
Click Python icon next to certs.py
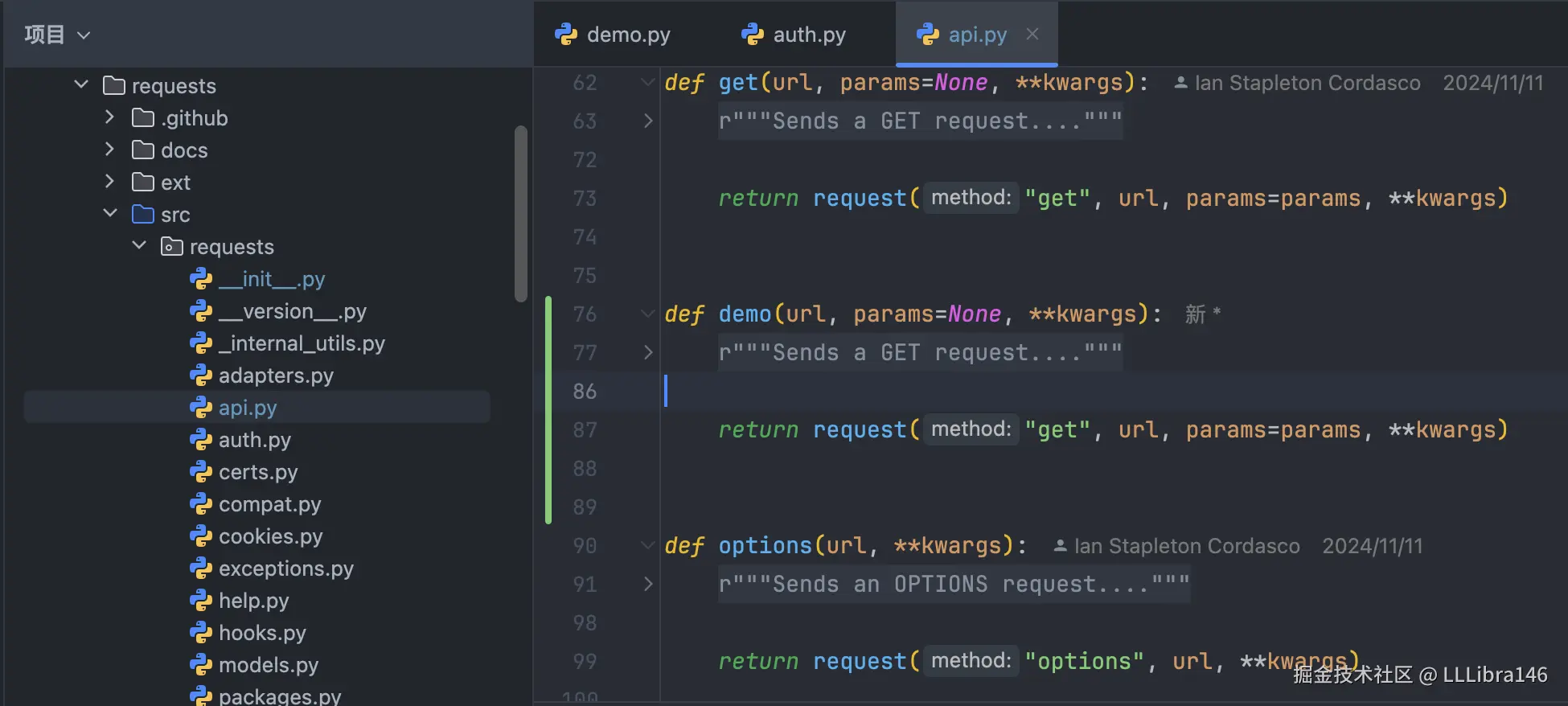201,472
